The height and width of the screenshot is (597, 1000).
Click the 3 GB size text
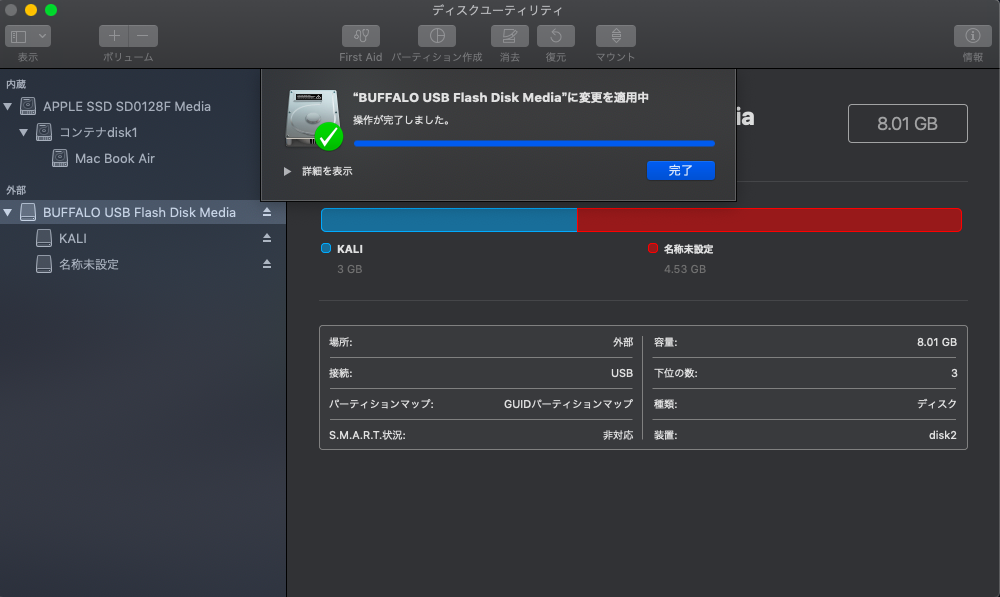click(349, 269)
